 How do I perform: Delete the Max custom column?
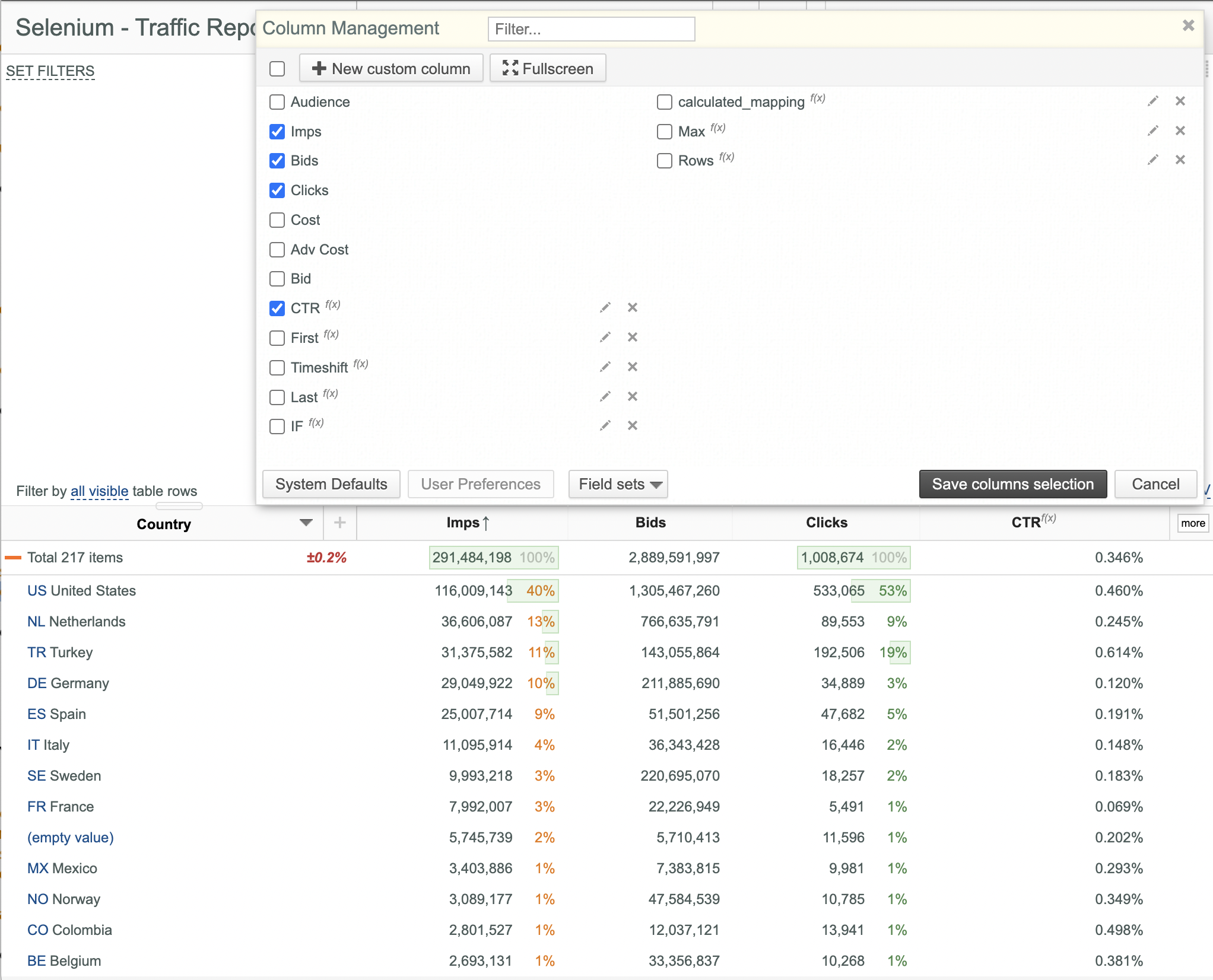tap(1180, 131)
